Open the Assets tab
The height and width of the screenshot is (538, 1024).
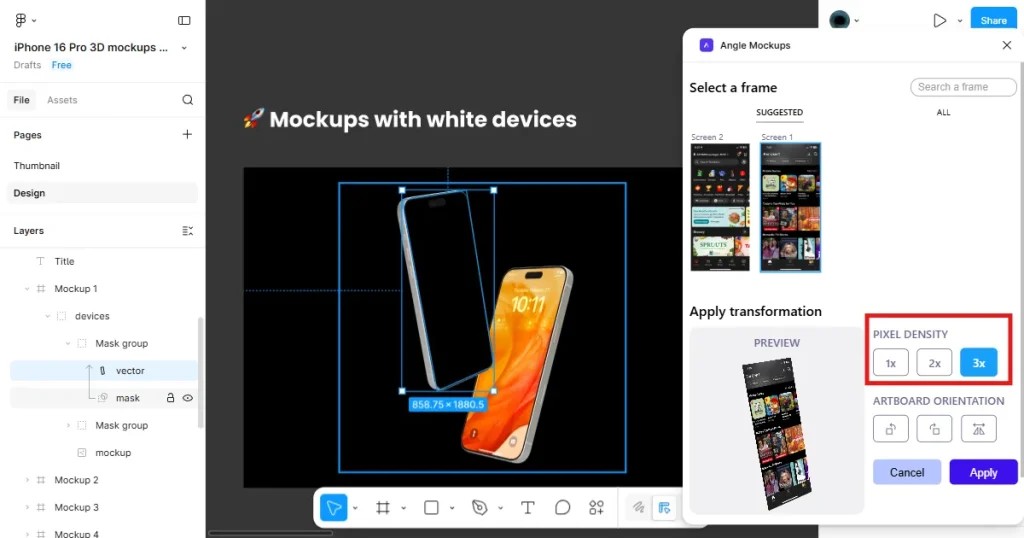62,100
